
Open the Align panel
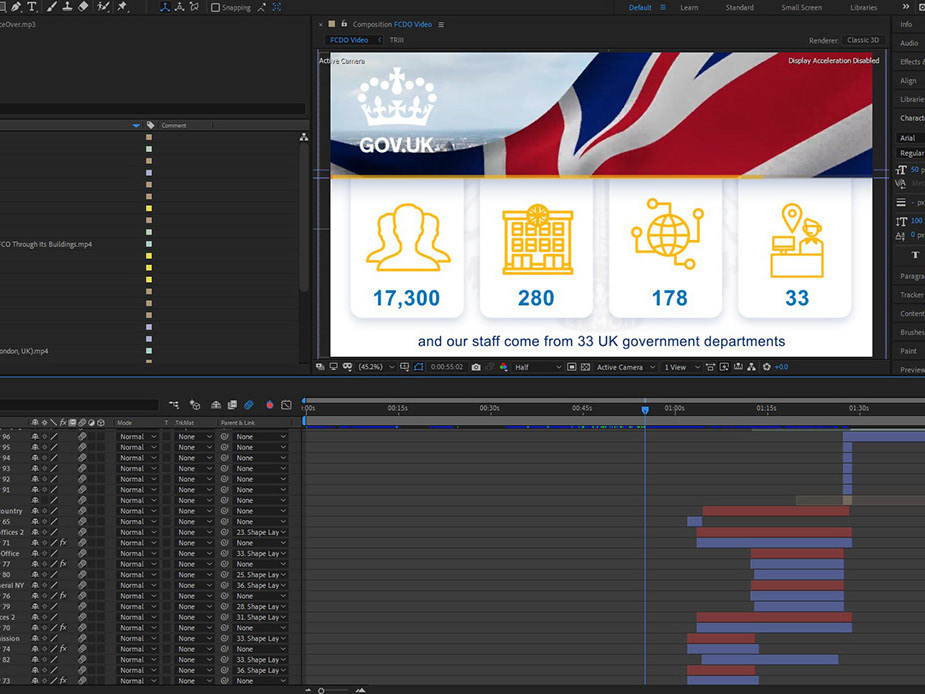click(908, 81)
